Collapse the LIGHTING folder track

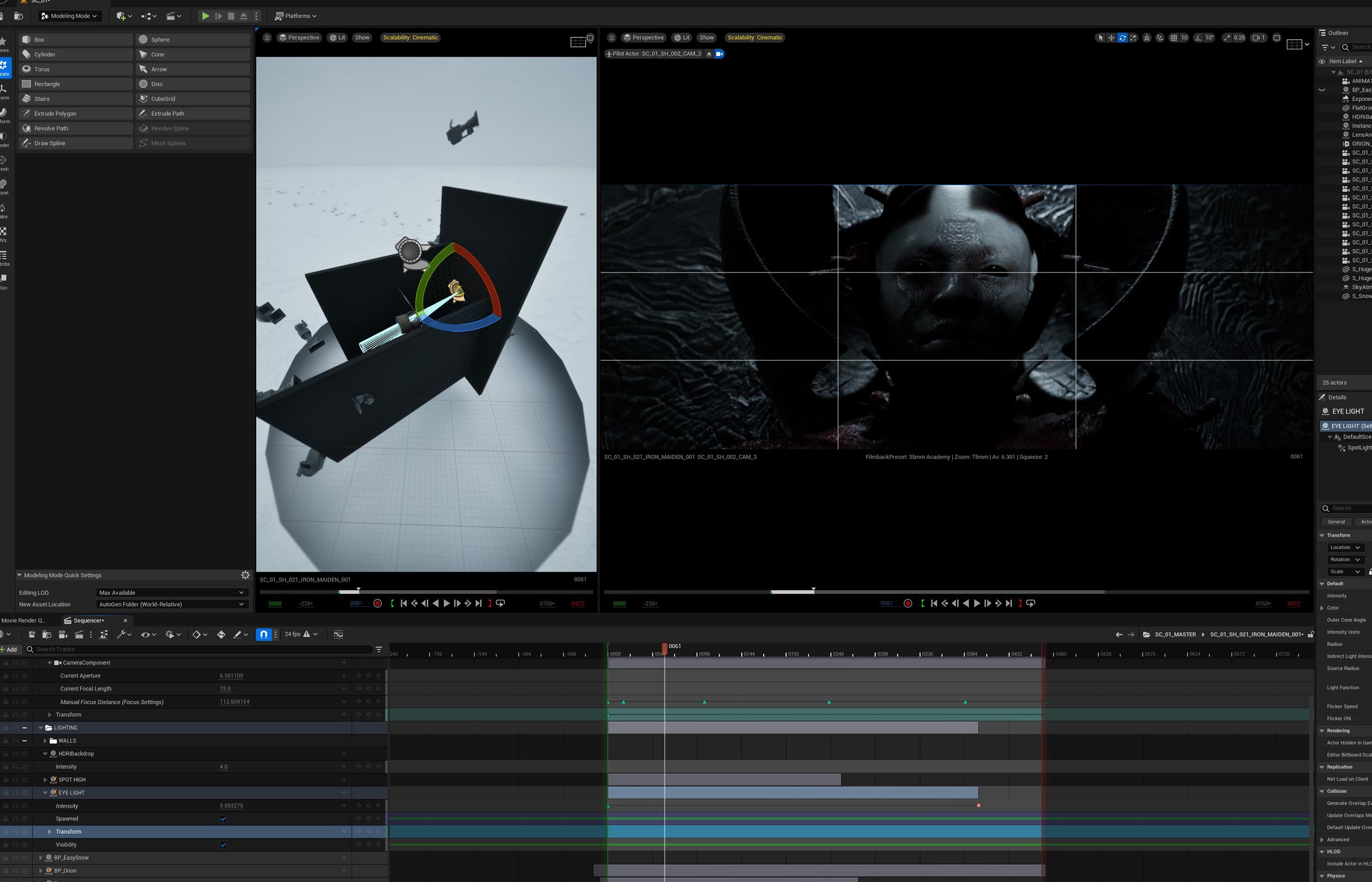41,728
